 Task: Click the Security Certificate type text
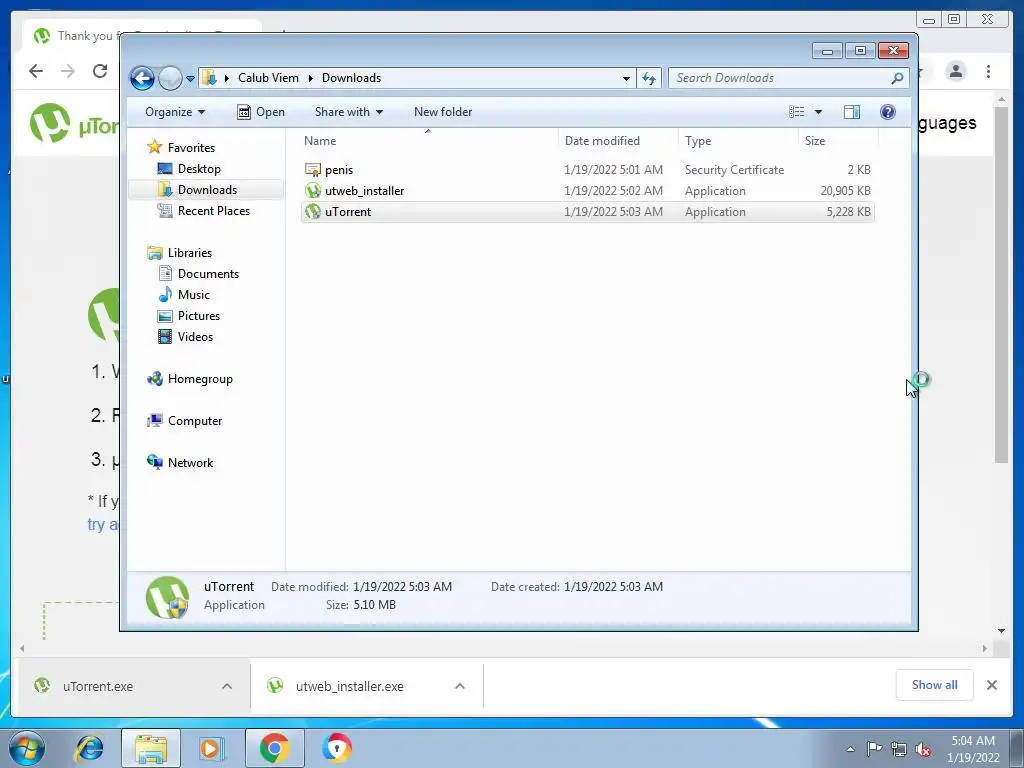[734, 170]
